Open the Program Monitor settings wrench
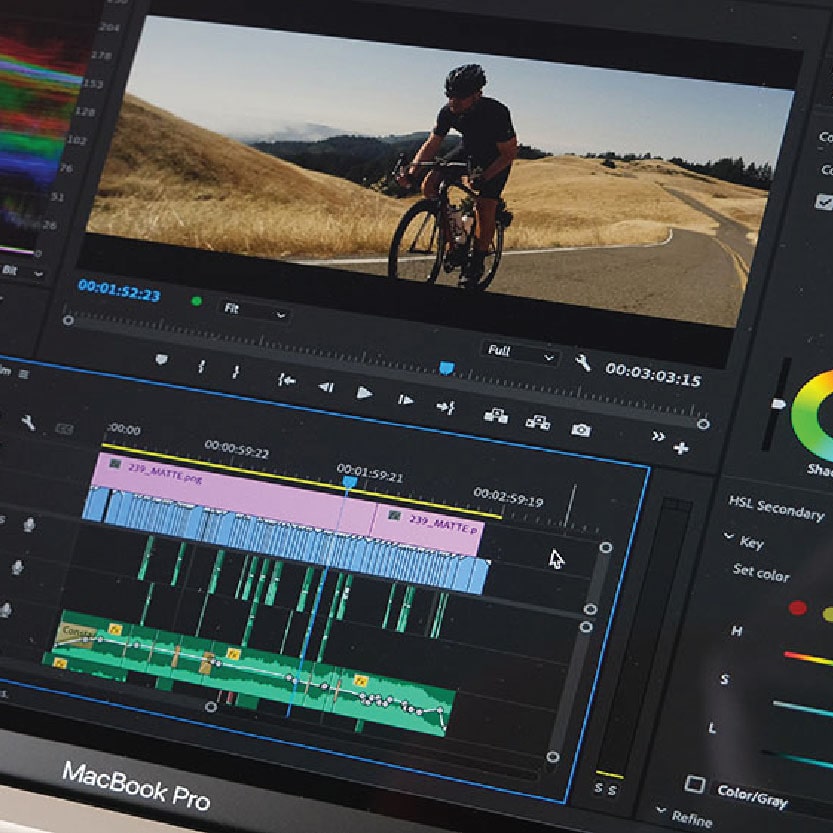The width and height of the screenshot is (833, 833). pyautogui.click(x=583, y=362)
